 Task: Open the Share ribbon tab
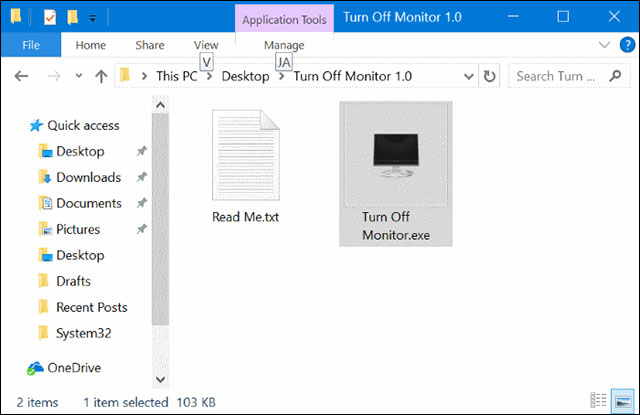[x=150, y=45]
